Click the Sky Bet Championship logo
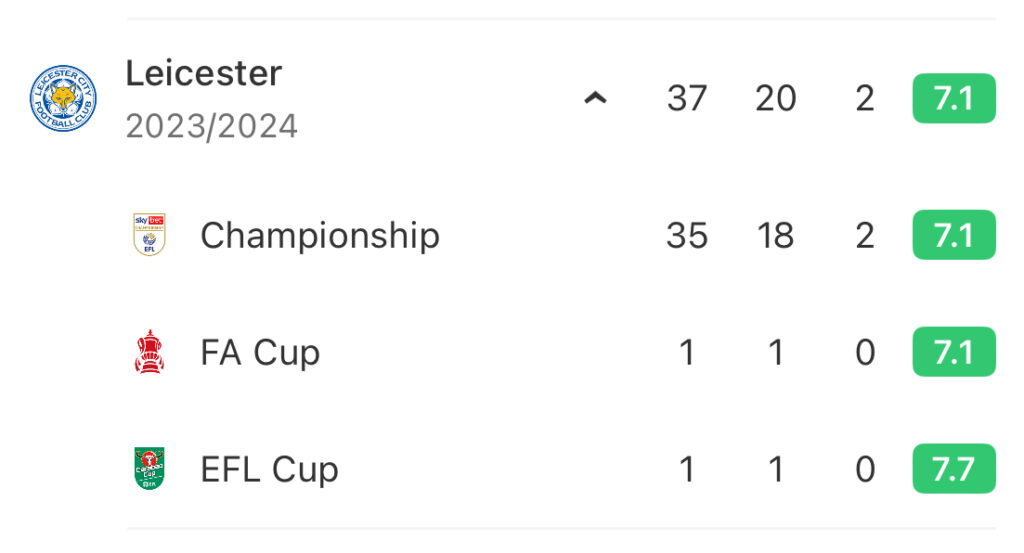This screenshot has width=1024, height=553. [150, 234]
